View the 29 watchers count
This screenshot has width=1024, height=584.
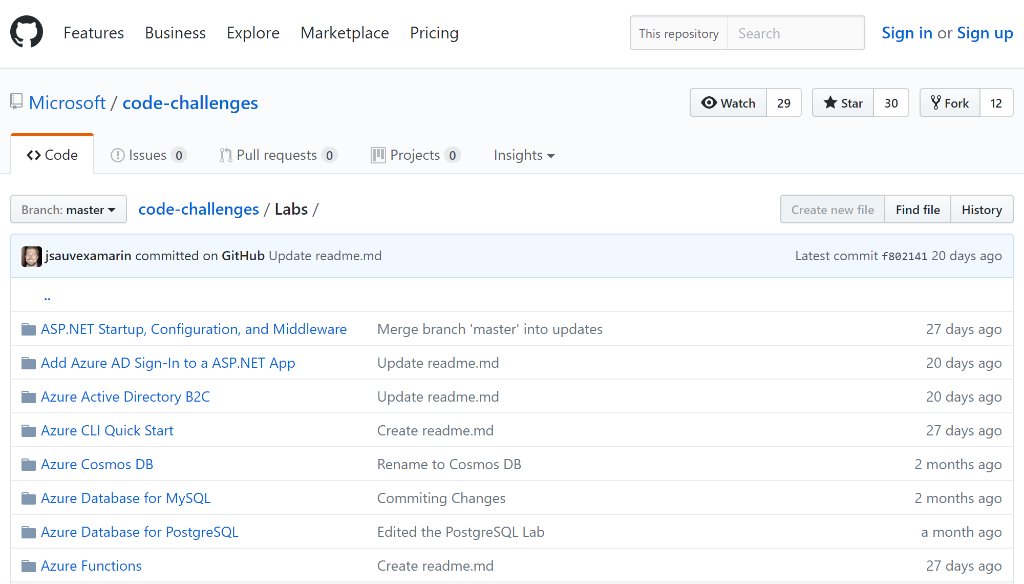[784, 103]
